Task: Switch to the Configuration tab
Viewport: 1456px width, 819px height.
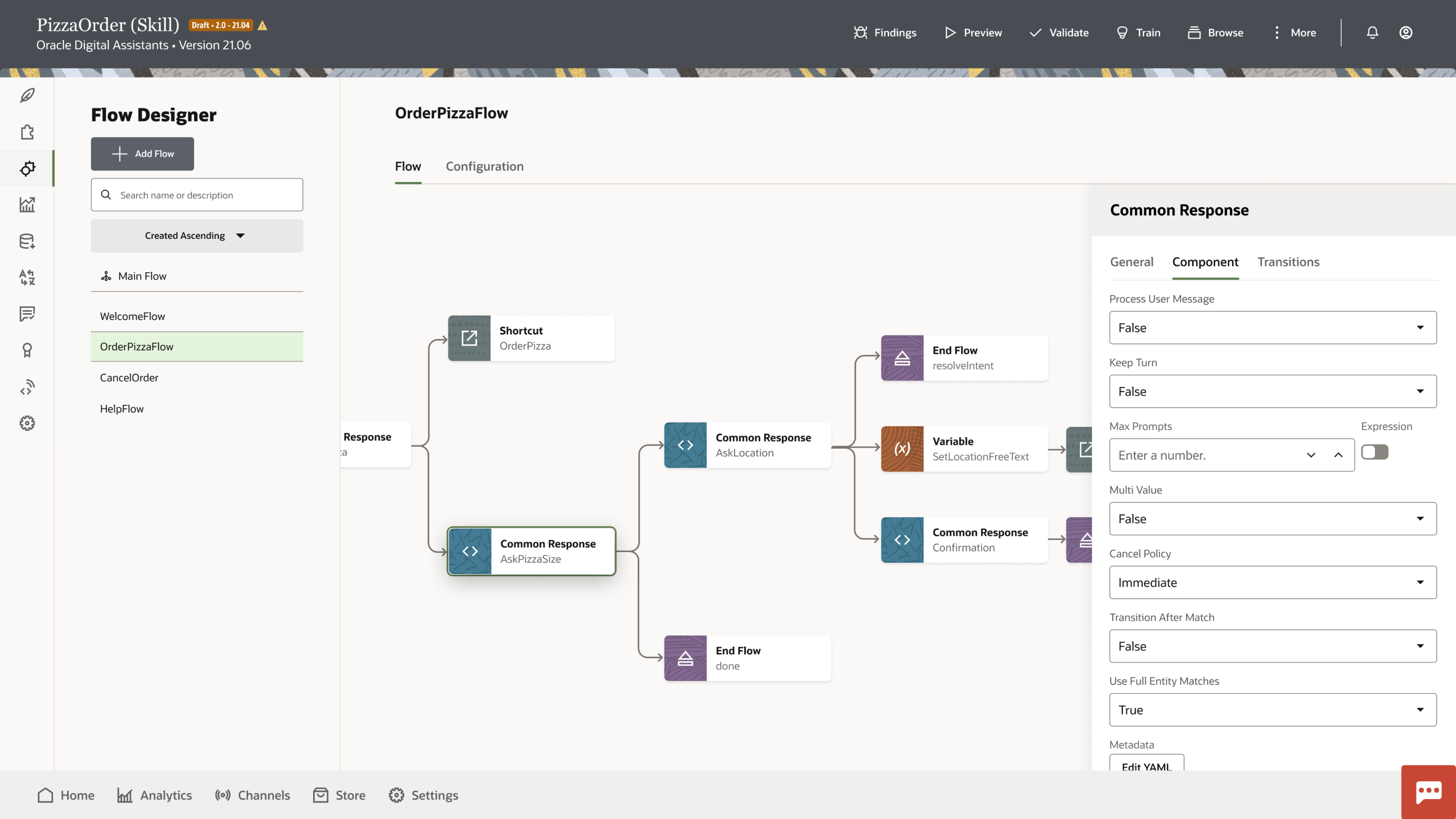Action: click(x=485, y=166)
